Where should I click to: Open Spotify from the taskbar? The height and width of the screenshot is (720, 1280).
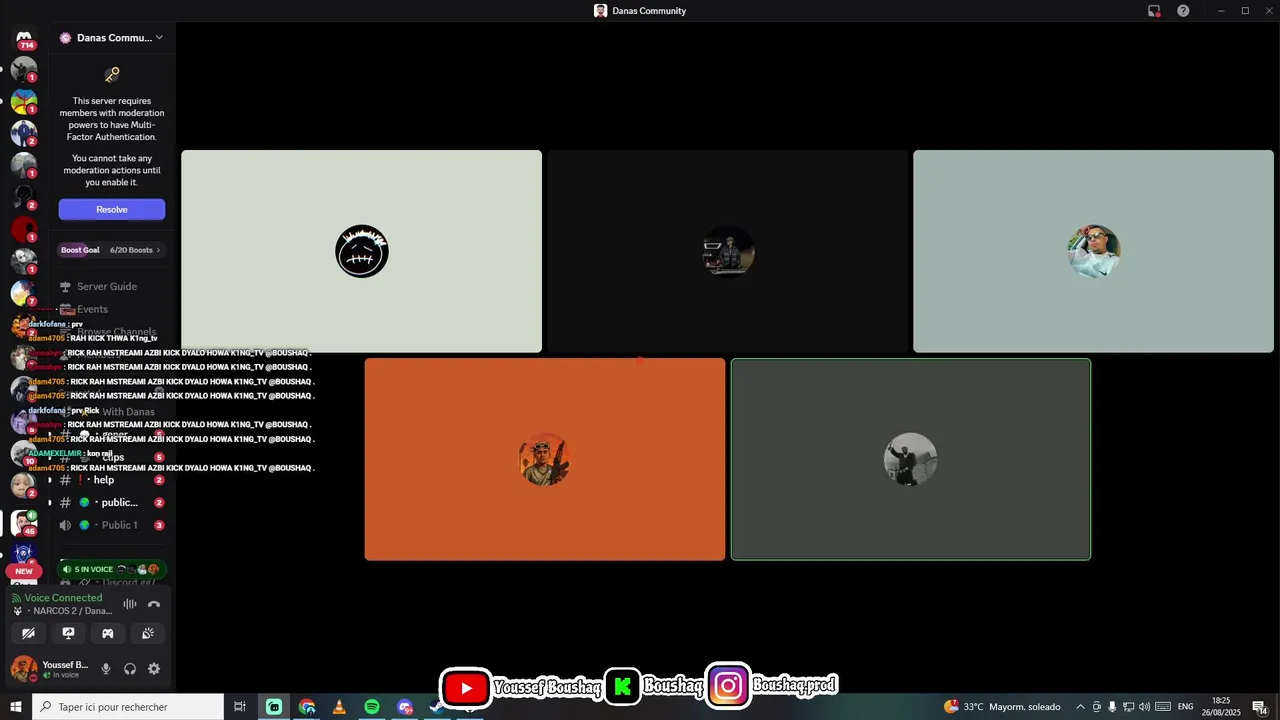(372, 707)
